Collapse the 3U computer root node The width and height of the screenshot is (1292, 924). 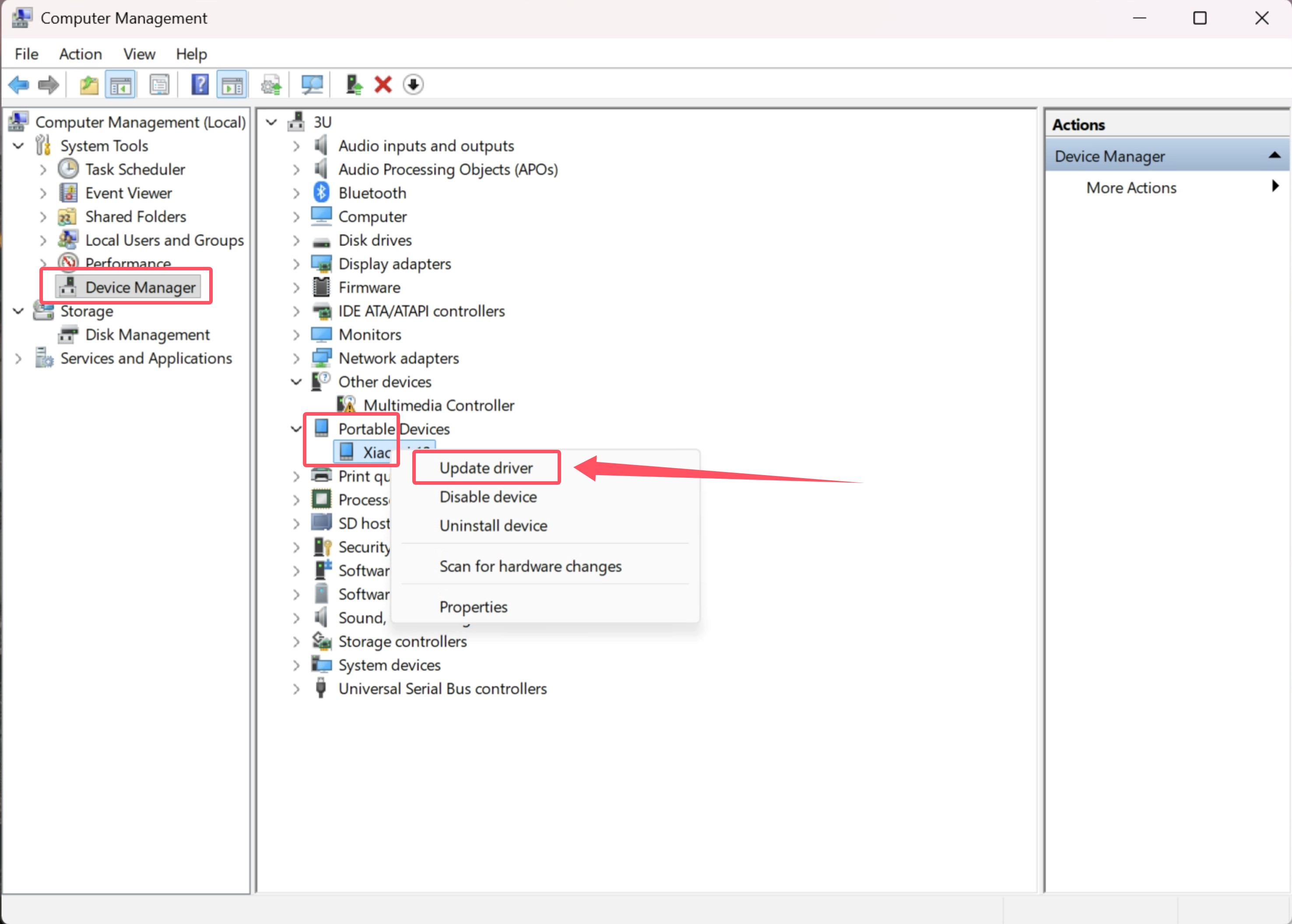pyautogui.click(x=271, y=122)
